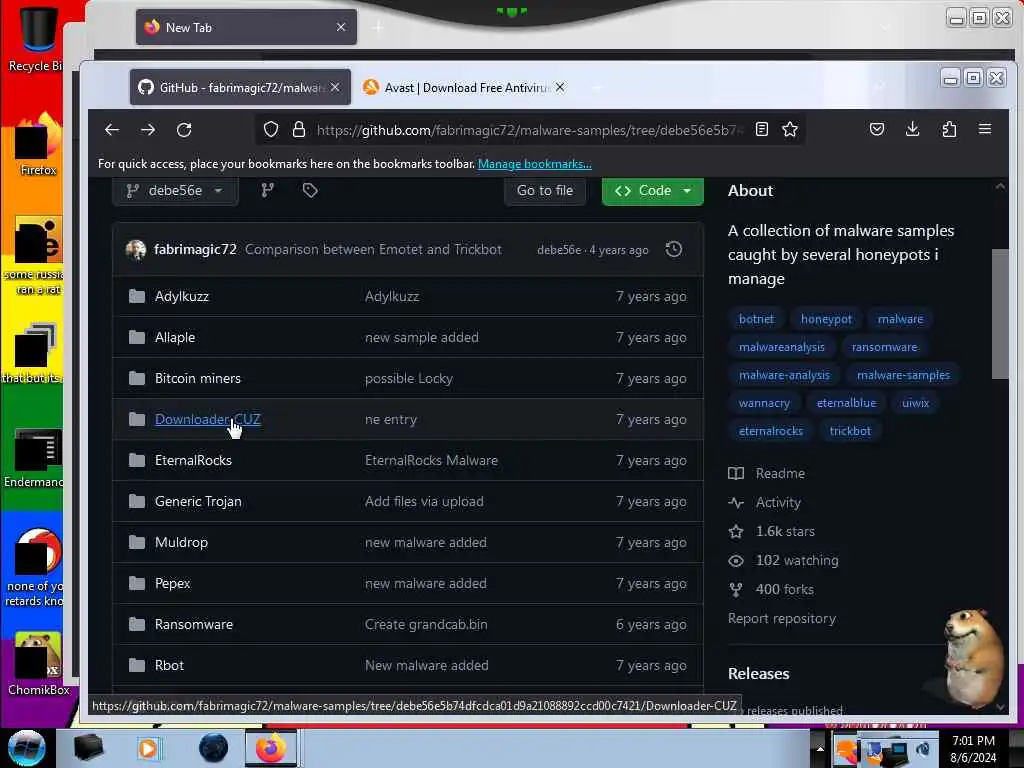Screen dimensions: 1024x768
Task: Open the Bitcoin miners folder
Action: 198,379
